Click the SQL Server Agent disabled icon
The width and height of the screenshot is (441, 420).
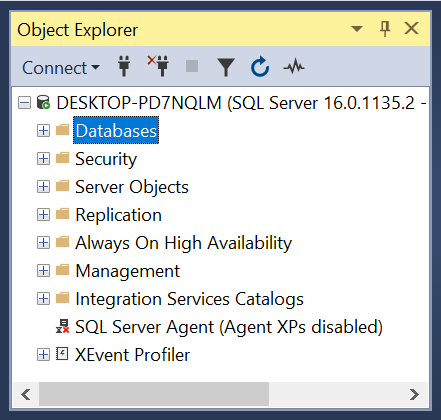pyautogui.click(x=63, y=326)
